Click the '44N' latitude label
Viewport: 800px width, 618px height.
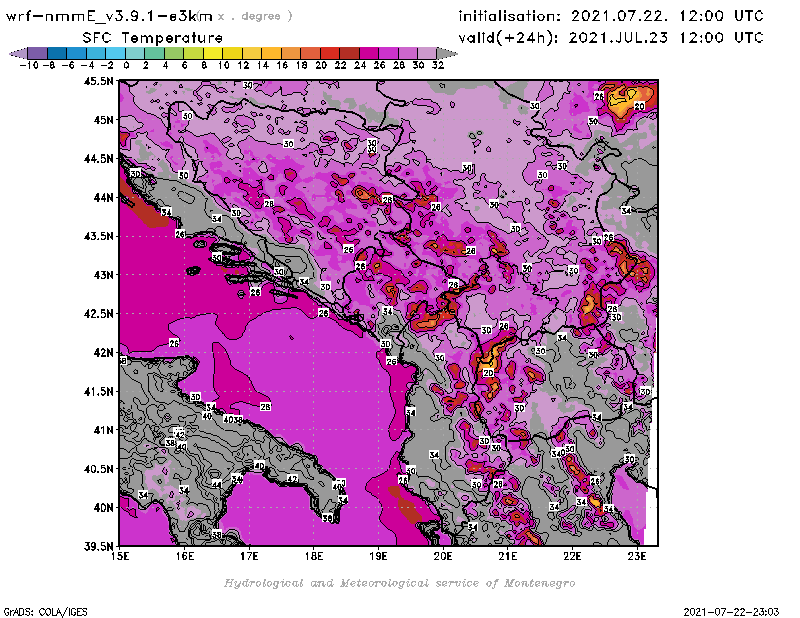click(104, 197)
